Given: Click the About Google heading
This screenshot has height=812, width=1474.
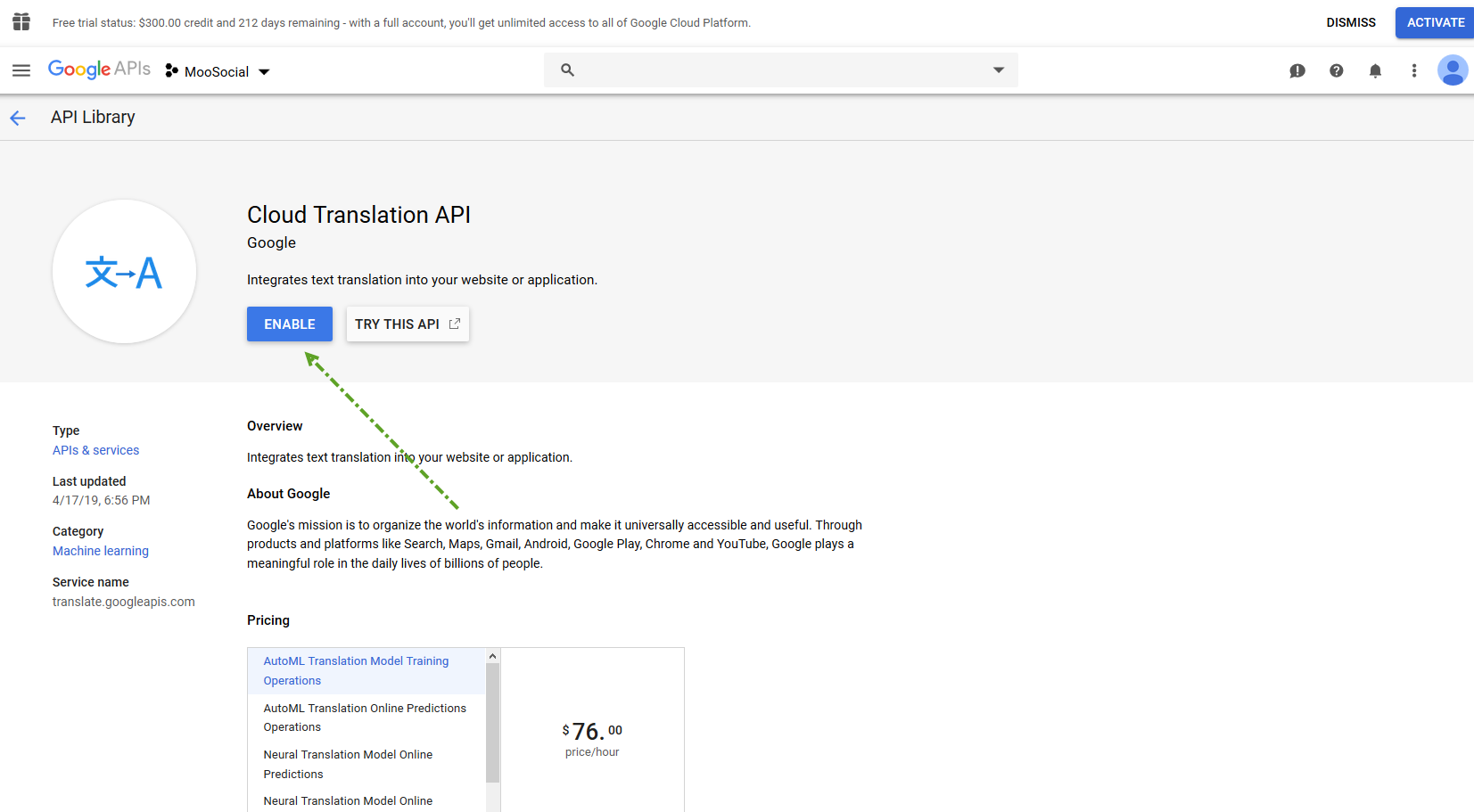Looking at the screenshot, I should pos(289,494).
